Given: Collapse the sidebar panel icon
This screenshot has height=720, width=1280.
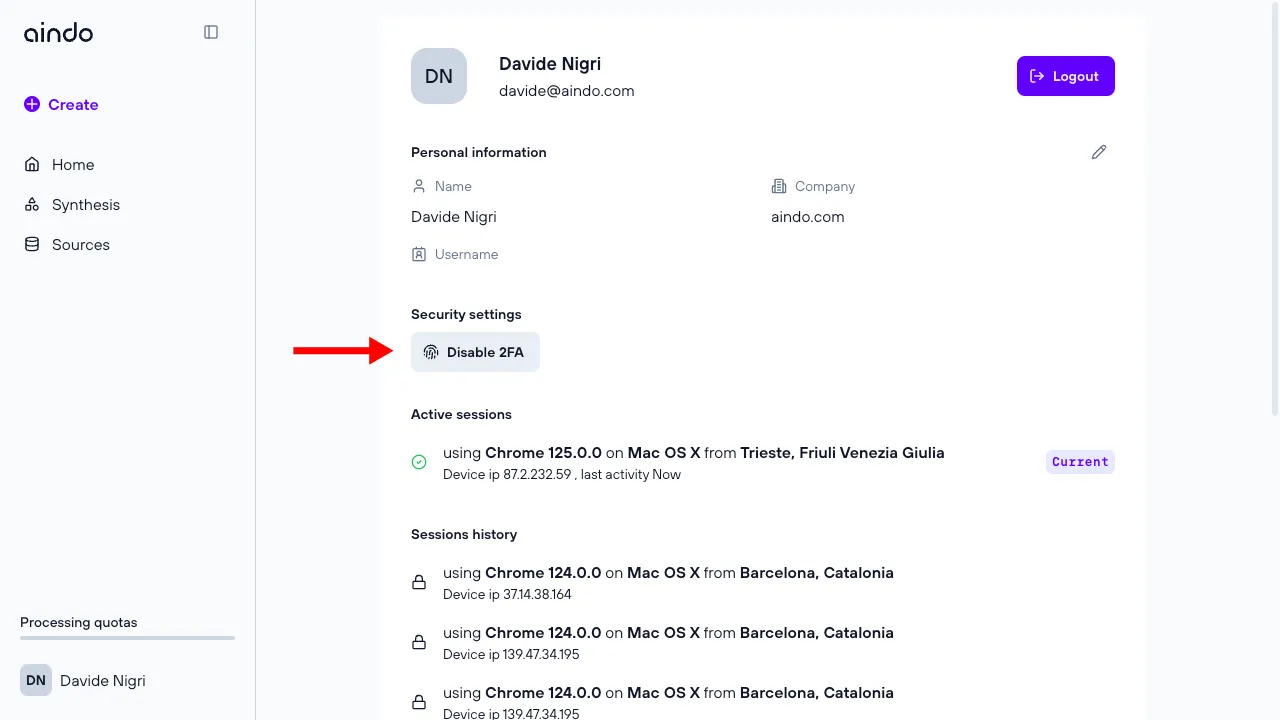Looking at the screenshot, I should tap(211, 32).
